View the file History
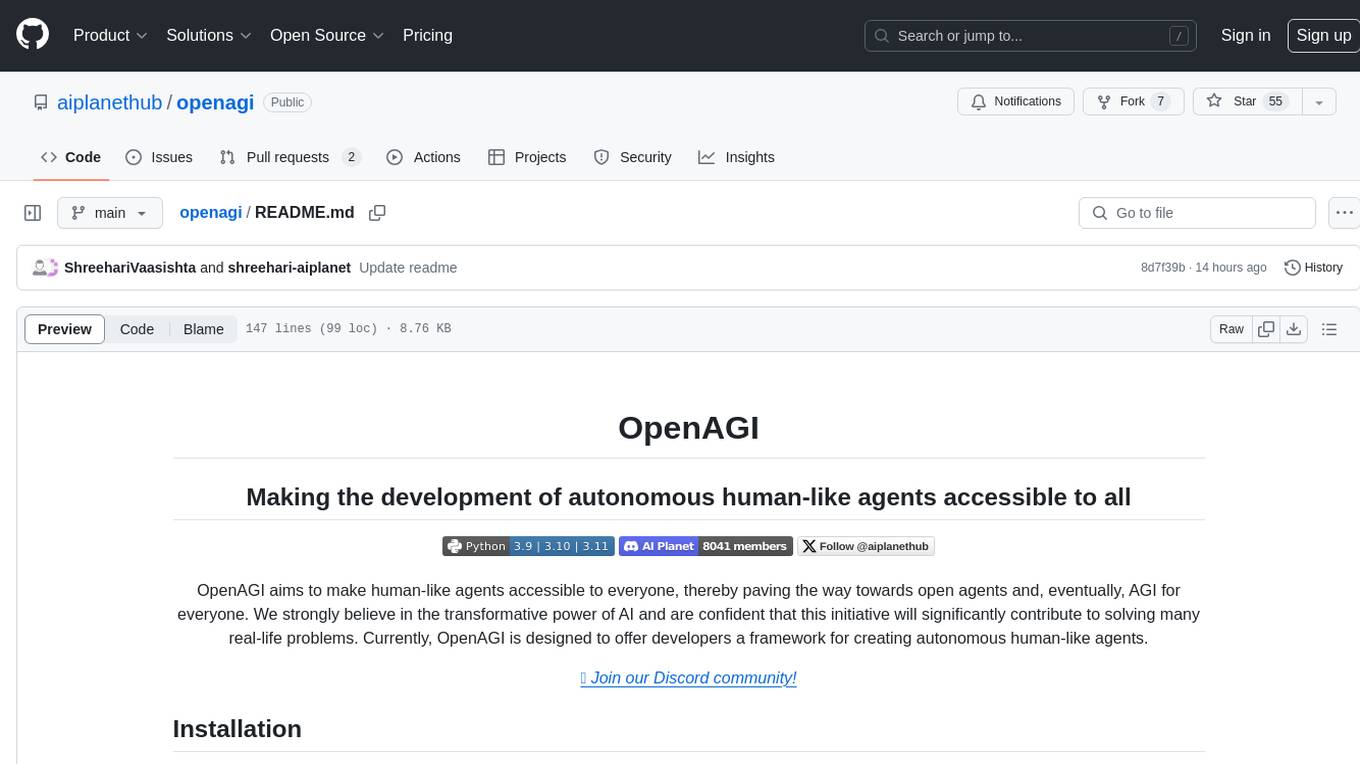 1313,267
